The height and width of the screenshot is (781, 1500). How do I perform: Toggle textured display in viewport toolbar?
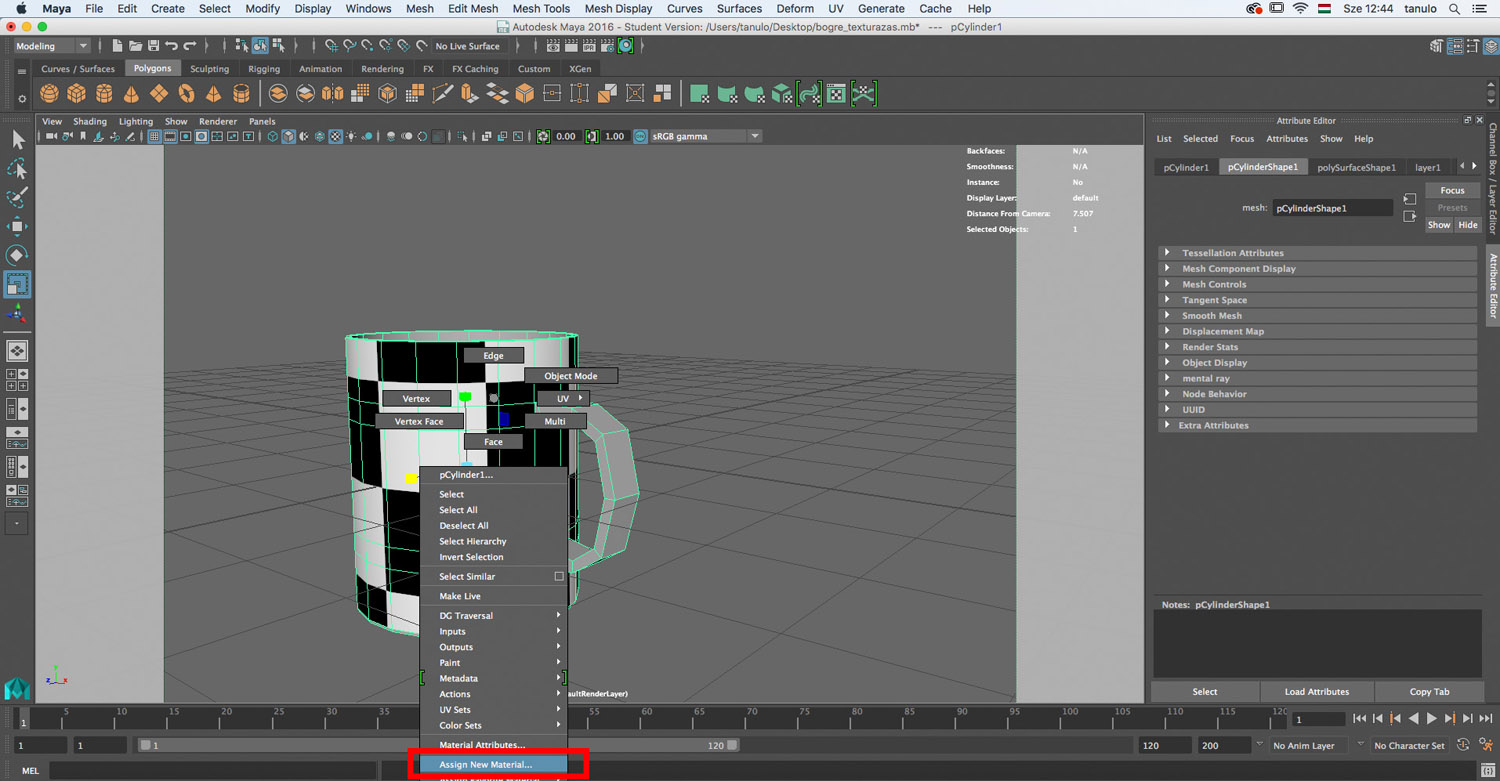(x=336, y=137)
